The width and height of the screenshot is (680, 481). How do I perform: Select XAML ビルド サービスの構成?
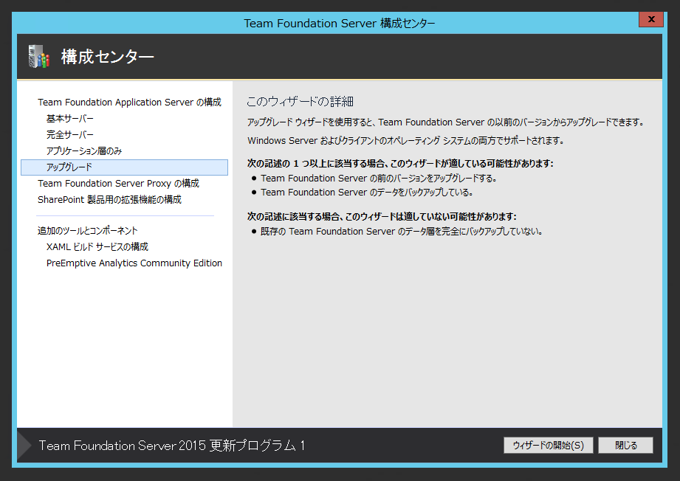(x=97, y=247)
